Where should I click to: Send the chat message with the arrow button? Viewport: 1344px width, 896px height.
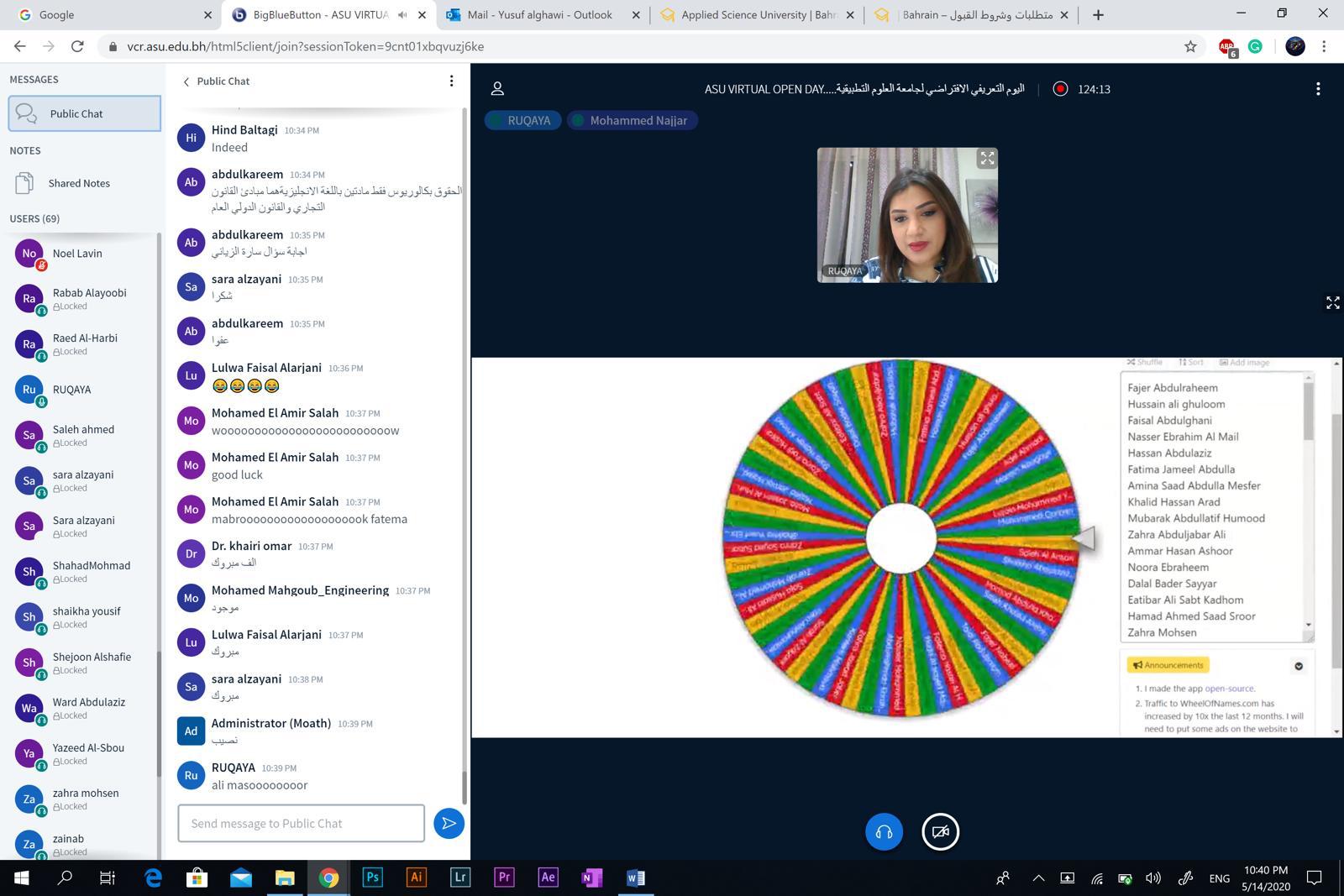coord(449,823)
